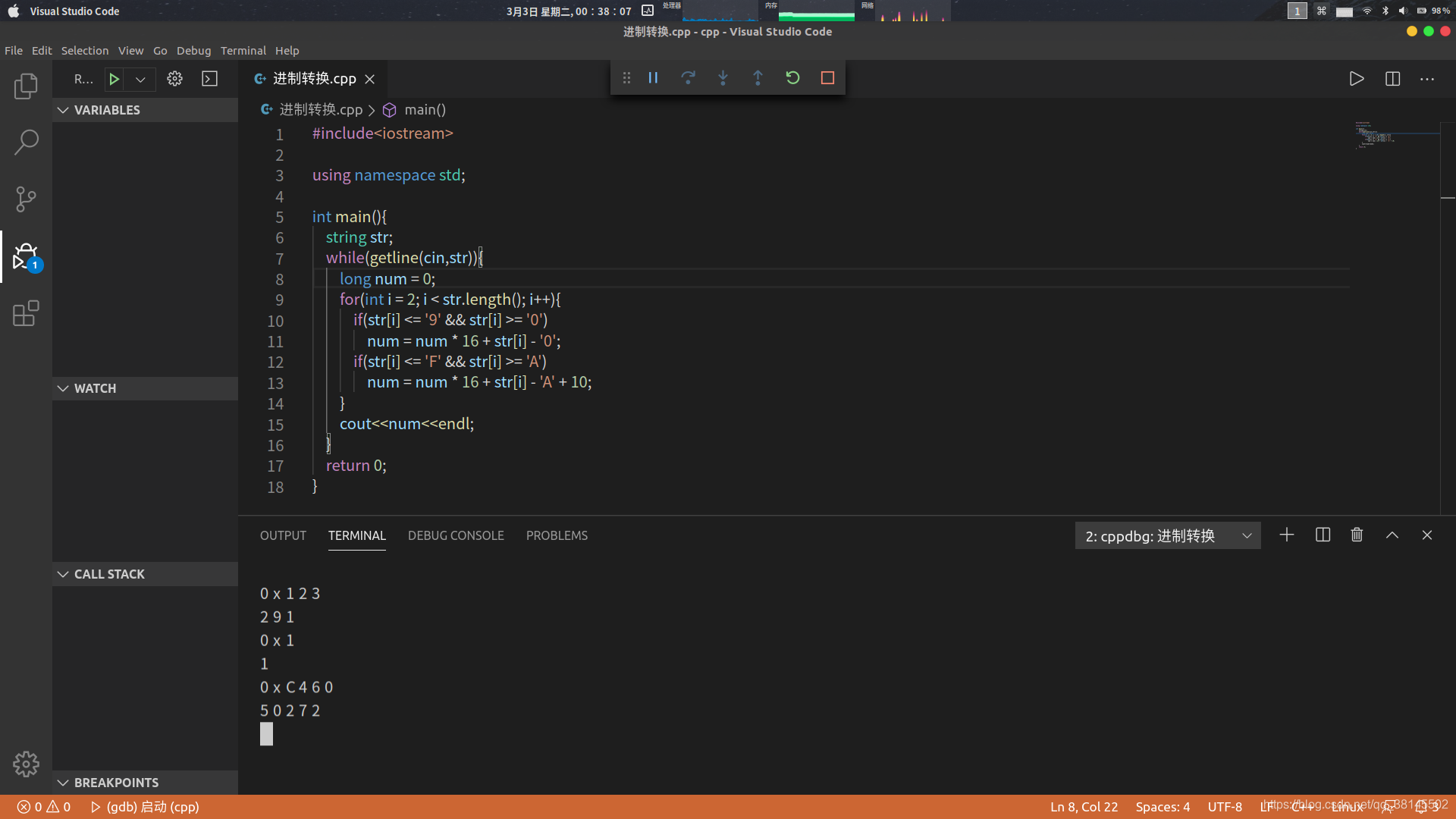Switch to the OUTPUT panel tab
The width and height of the screenshot is (1456, 819).
[x=283, y=535]
